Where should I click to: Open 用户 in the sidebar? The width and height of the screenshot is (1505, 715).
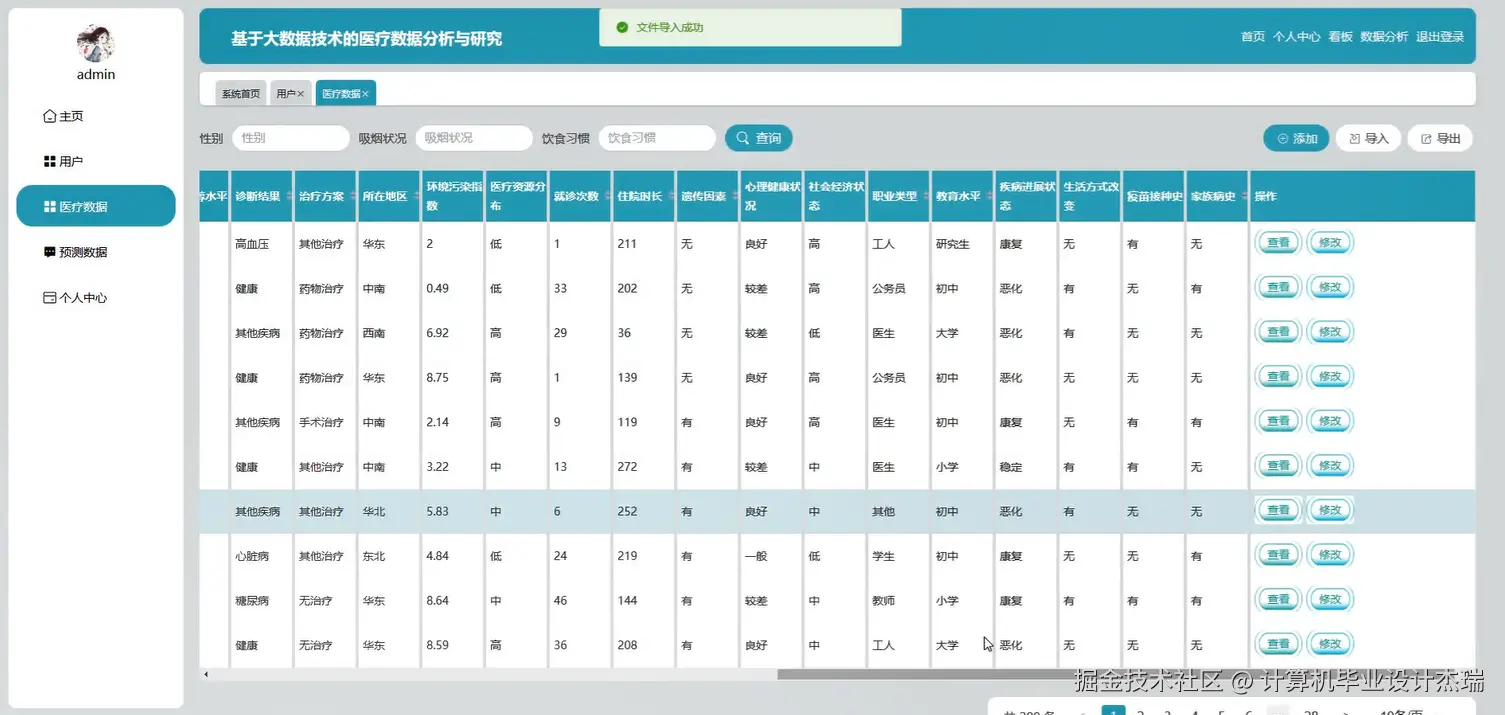tap(96, 161)
